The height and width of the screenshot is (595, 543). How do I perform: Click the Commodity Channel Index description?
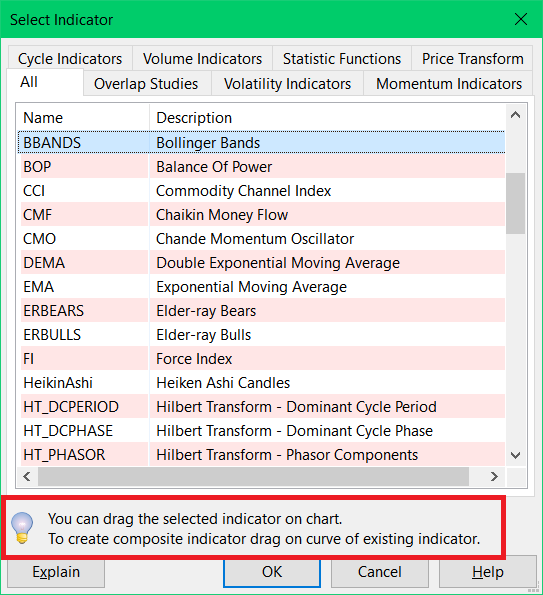[x=244, y=191]
